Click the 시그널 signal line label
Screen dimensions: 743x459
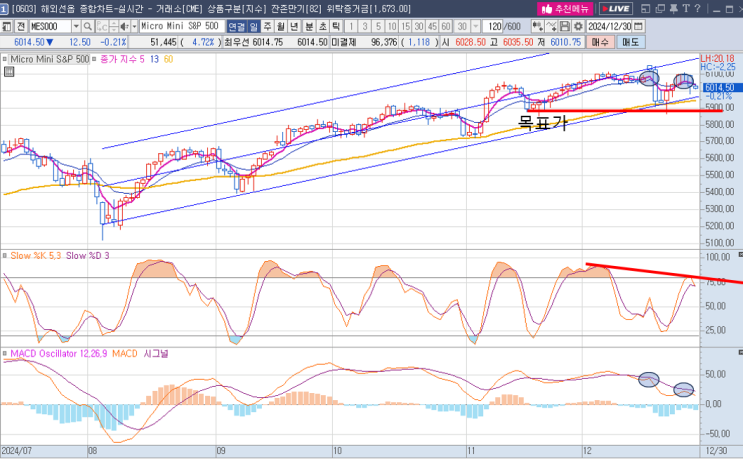click(156, 354)
